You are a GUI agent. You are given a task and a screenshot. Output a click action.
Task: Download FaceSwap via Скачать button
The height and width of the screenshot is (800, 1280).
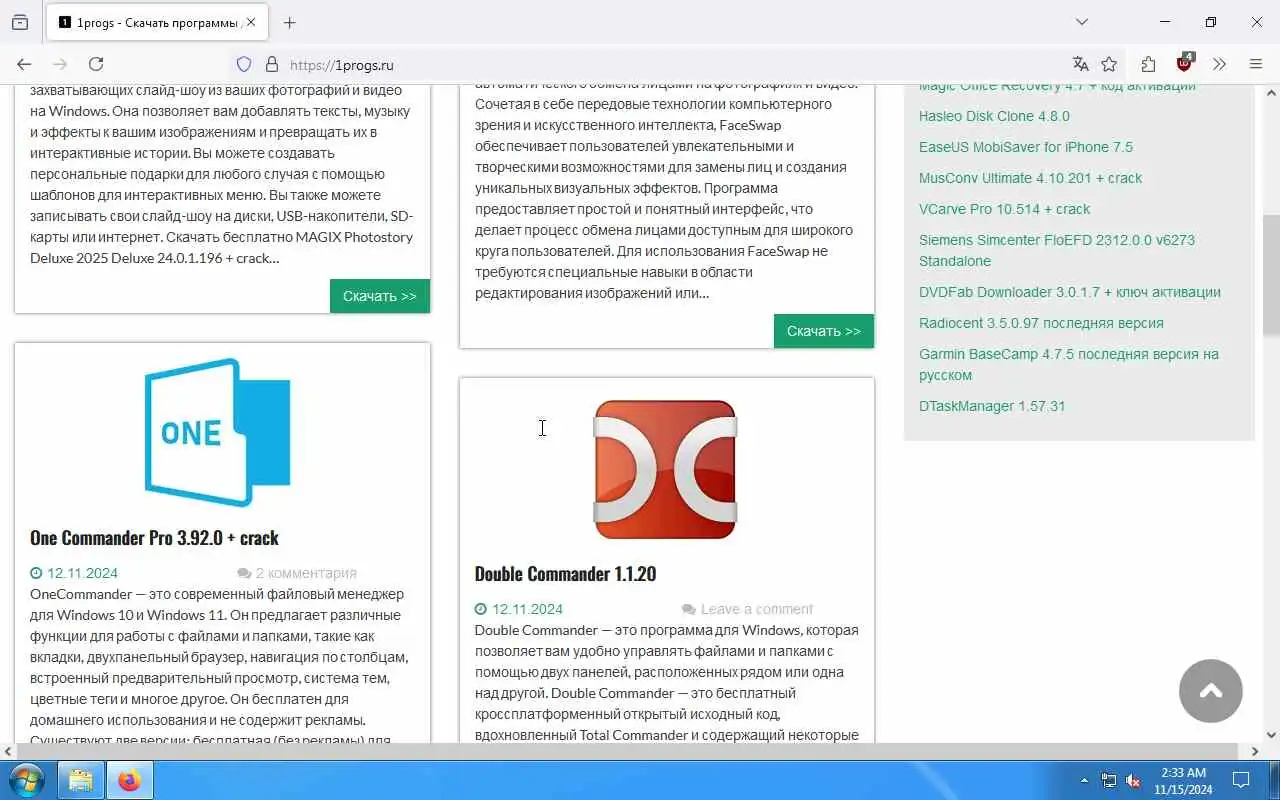tap(824, 331)
